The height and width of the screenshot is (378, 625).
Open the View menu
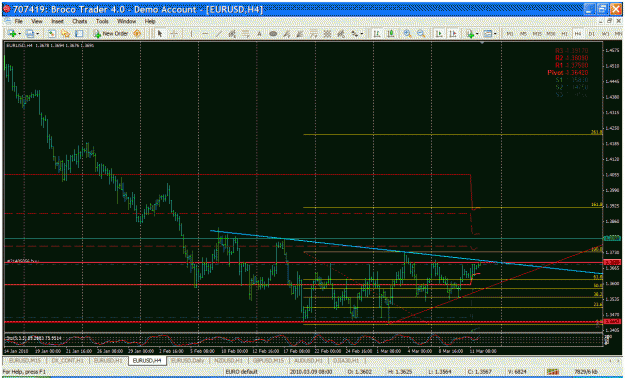37,21
